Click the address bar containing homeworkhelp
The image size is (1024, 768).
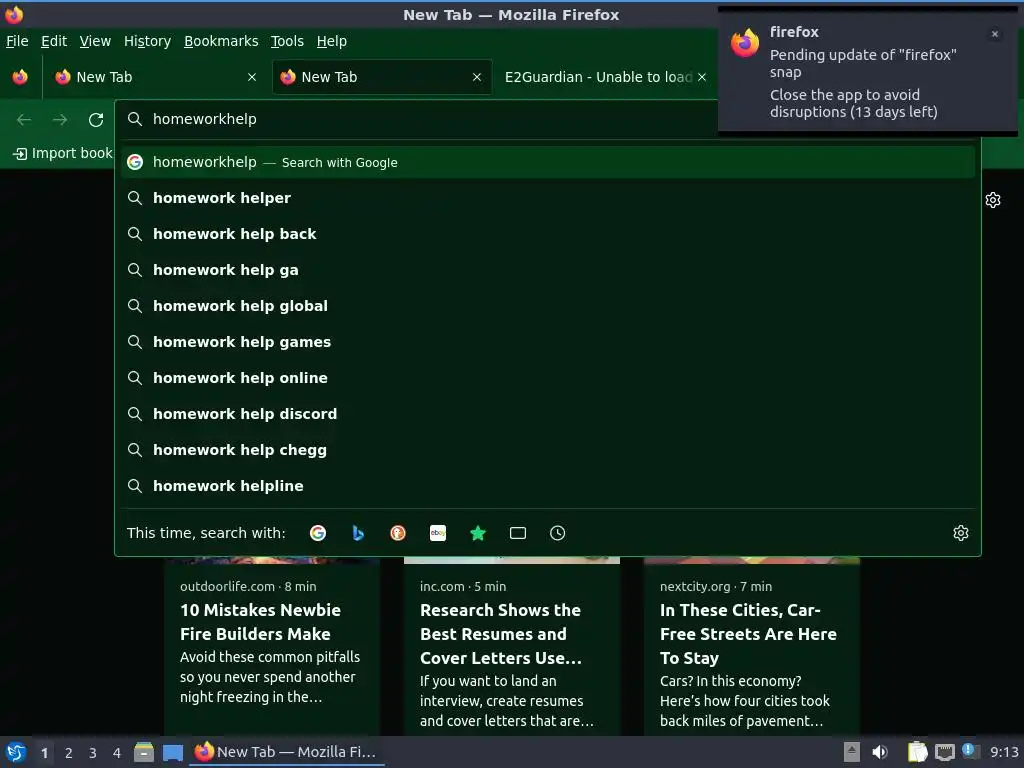(418, 120)
